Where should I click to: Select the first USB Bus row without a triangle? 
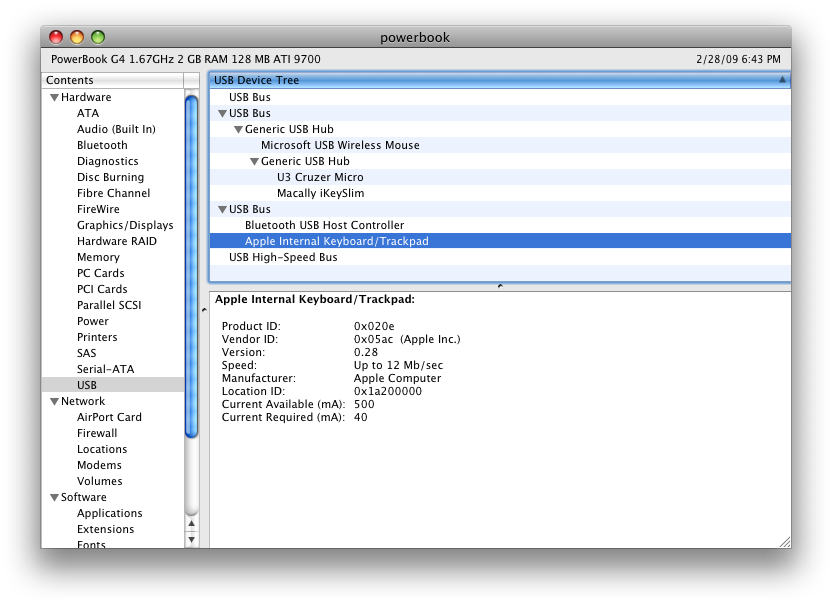500,97
